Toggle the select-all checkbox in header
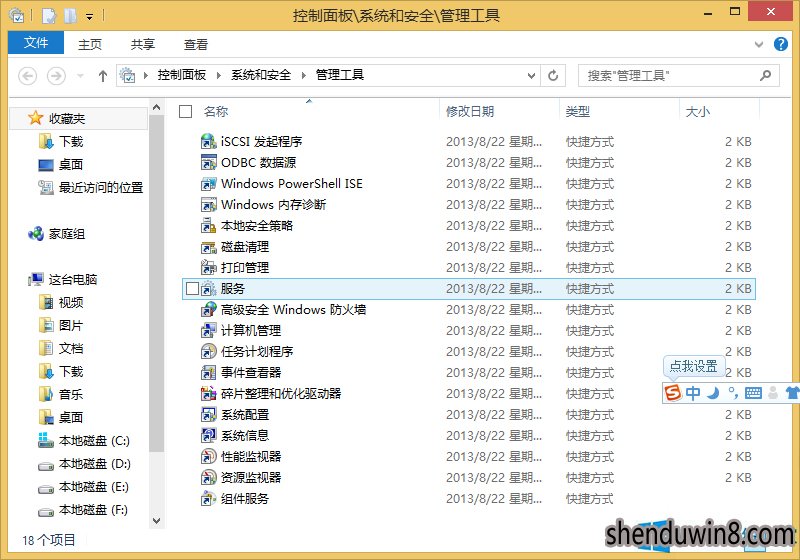 (x=186, y=111)
